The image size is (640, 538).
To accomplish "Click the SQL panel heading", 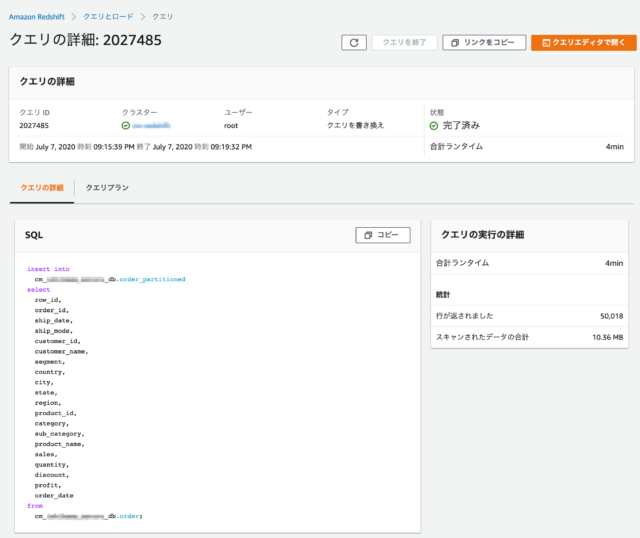I will 34,235.
